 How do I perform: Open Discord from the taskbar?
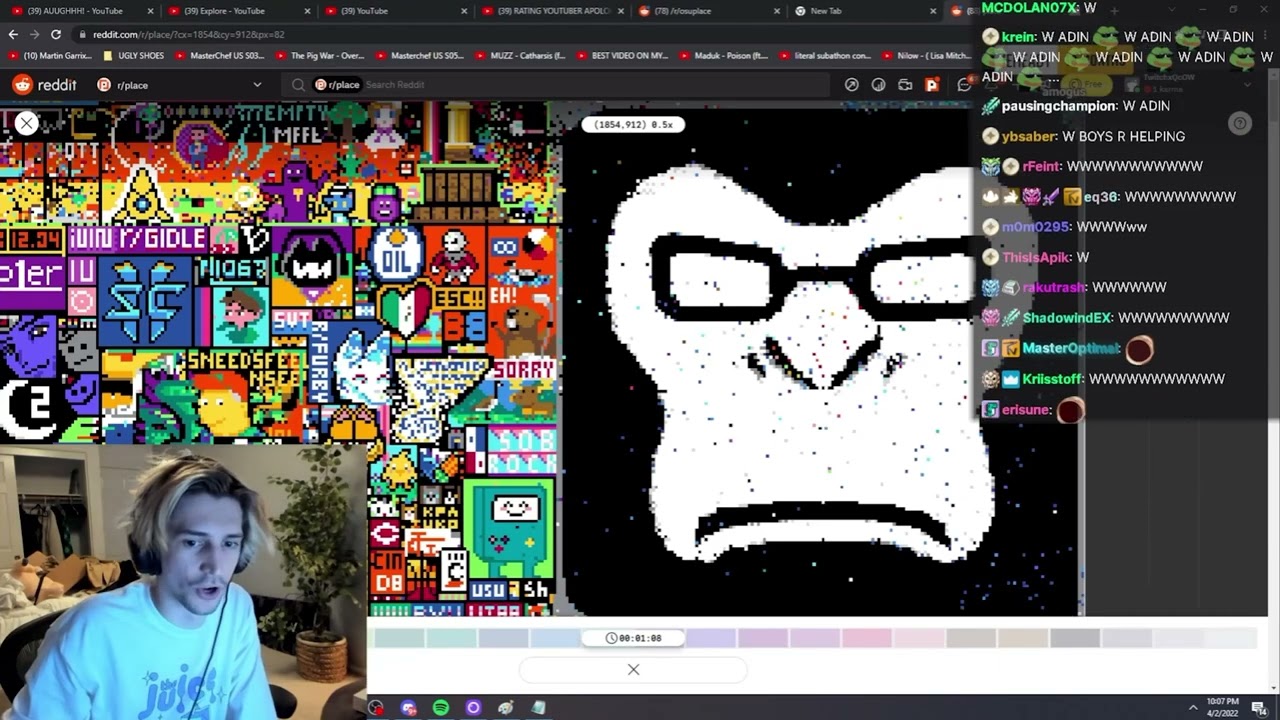tap(408, 708)
